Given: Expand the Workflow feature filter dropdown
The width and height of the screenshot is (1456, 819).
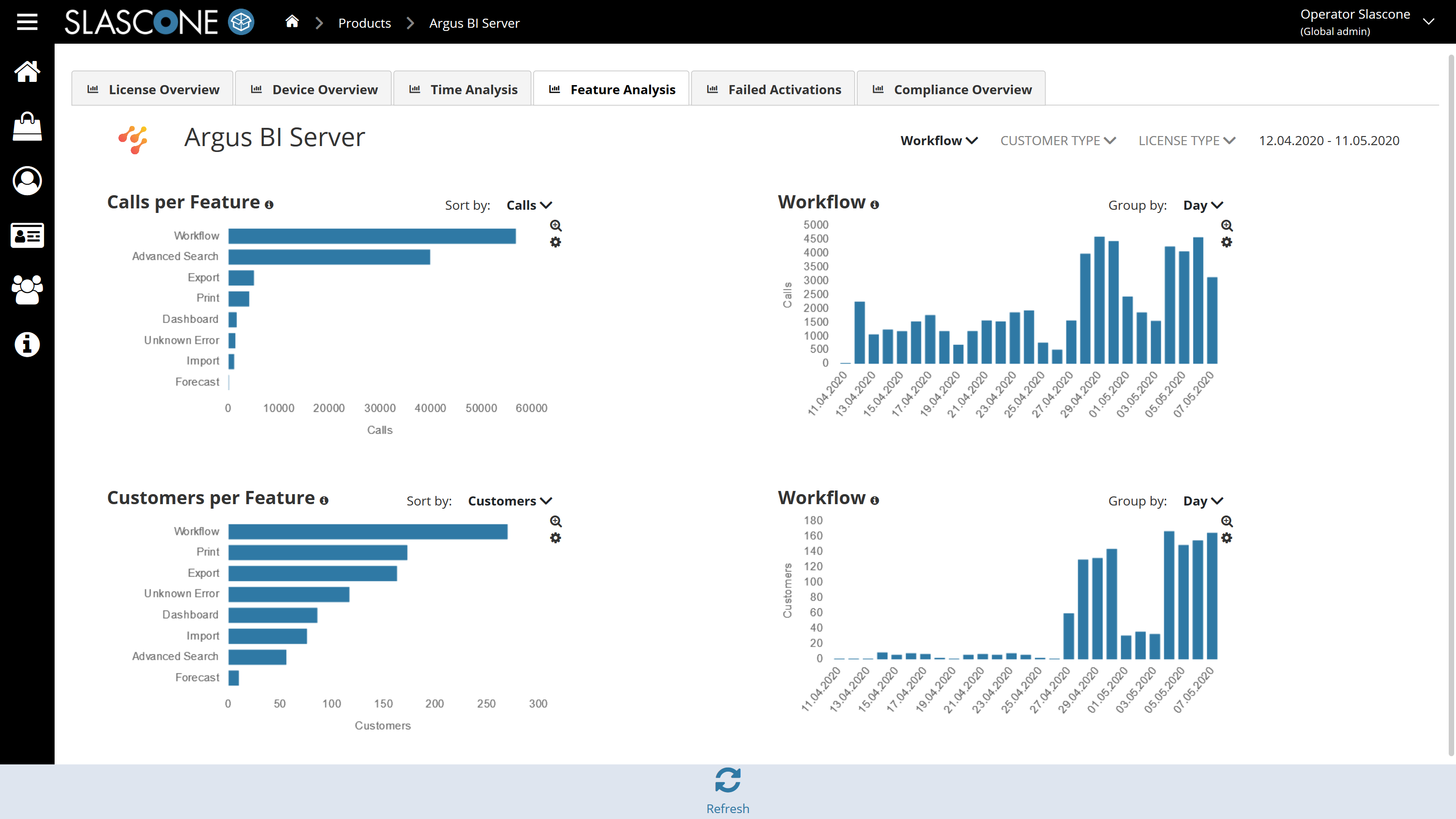Looking at the screenshot, I should (x=938, y=141).
